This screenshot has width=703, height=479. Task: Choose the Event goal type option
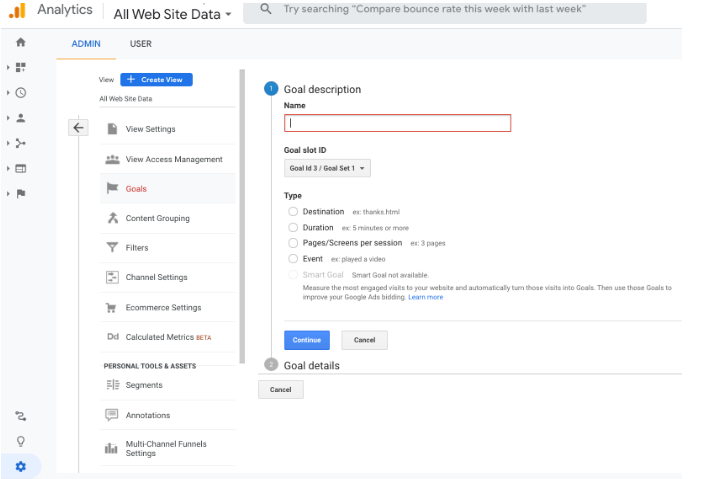(293, 259)
